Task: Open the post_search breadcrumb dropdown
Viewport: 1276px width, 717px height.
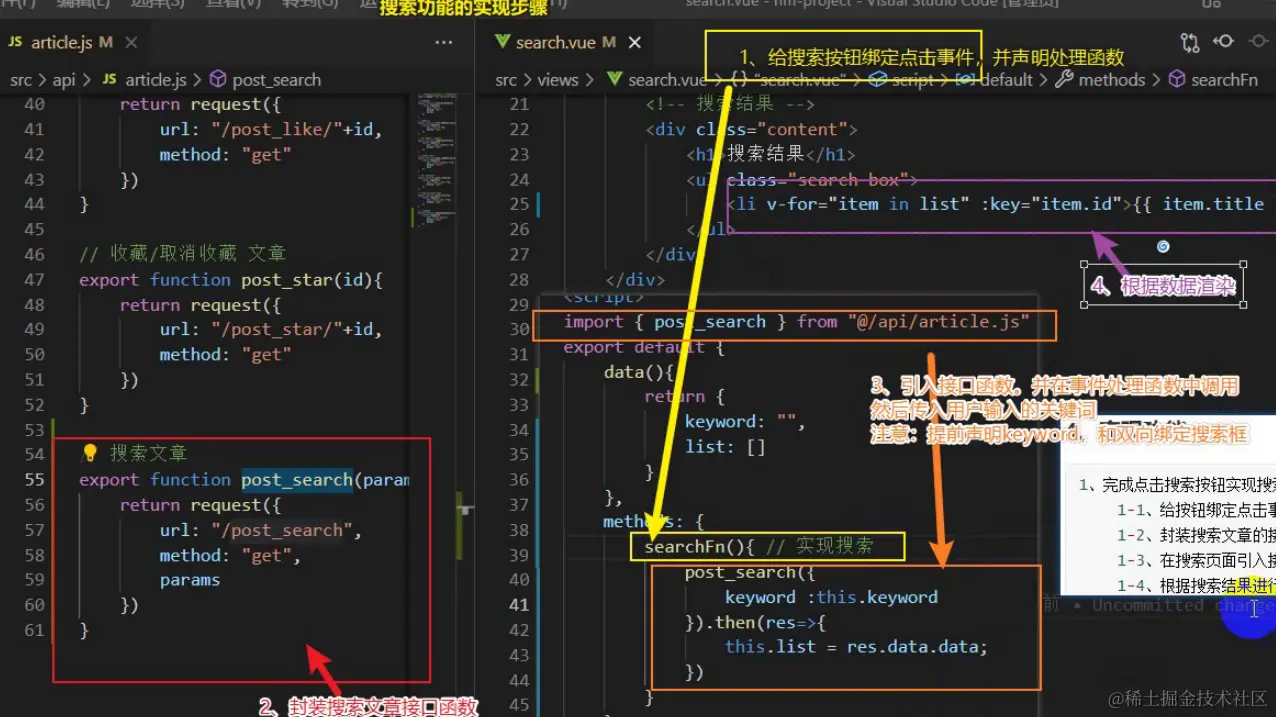Action: 277,80
